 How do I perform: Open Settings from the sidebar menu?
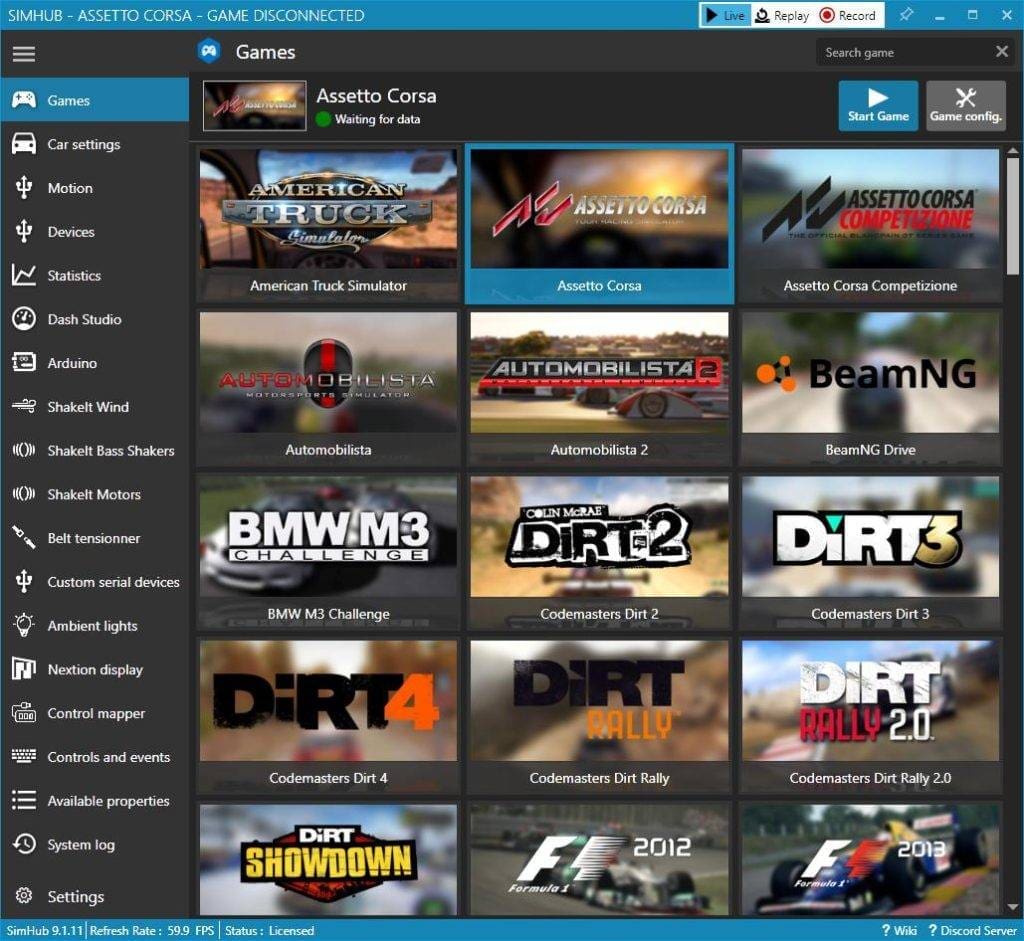pyautogui.click(x=75, y=896)
